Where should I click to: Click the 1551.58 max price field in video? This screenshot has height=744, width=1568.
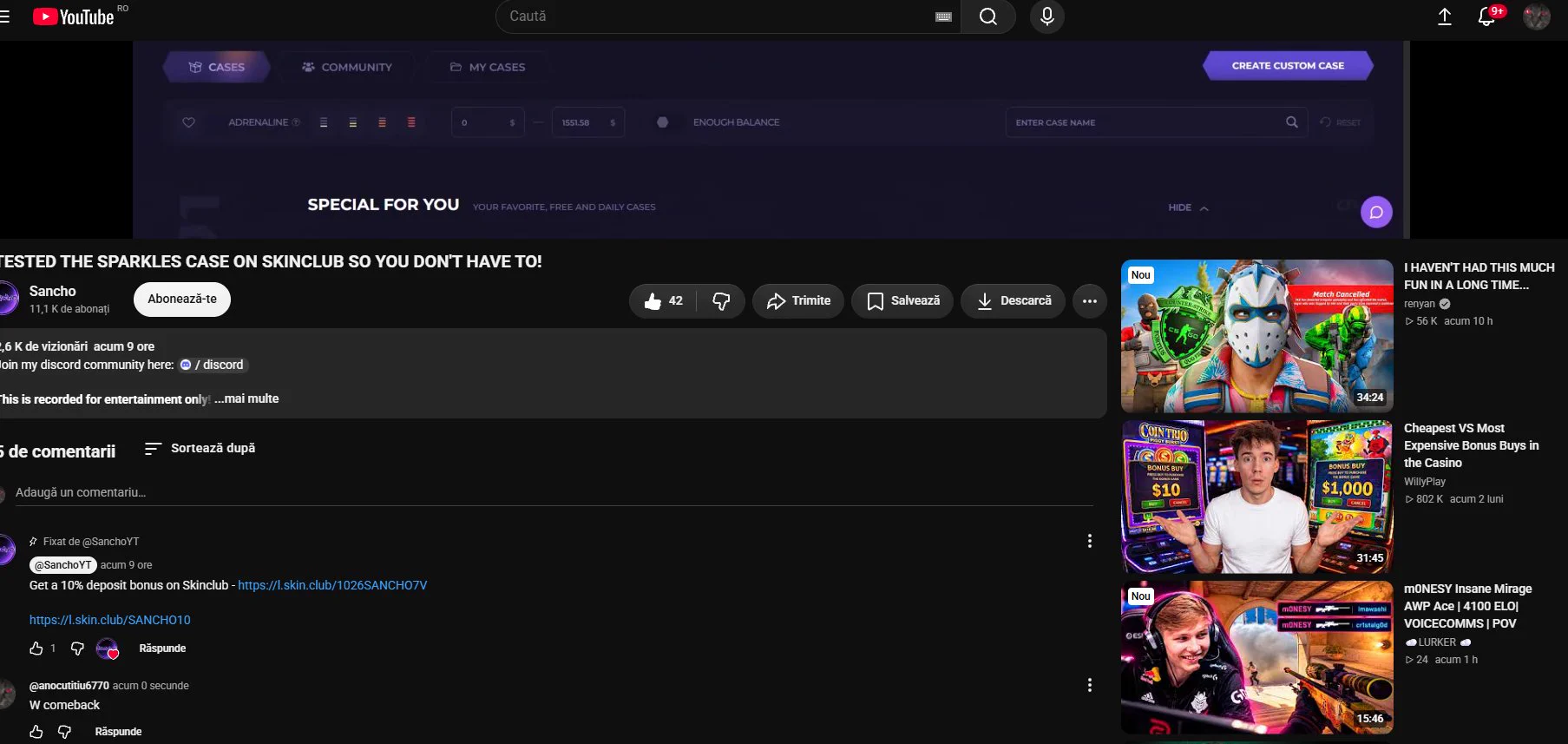(x=588, y=122)
